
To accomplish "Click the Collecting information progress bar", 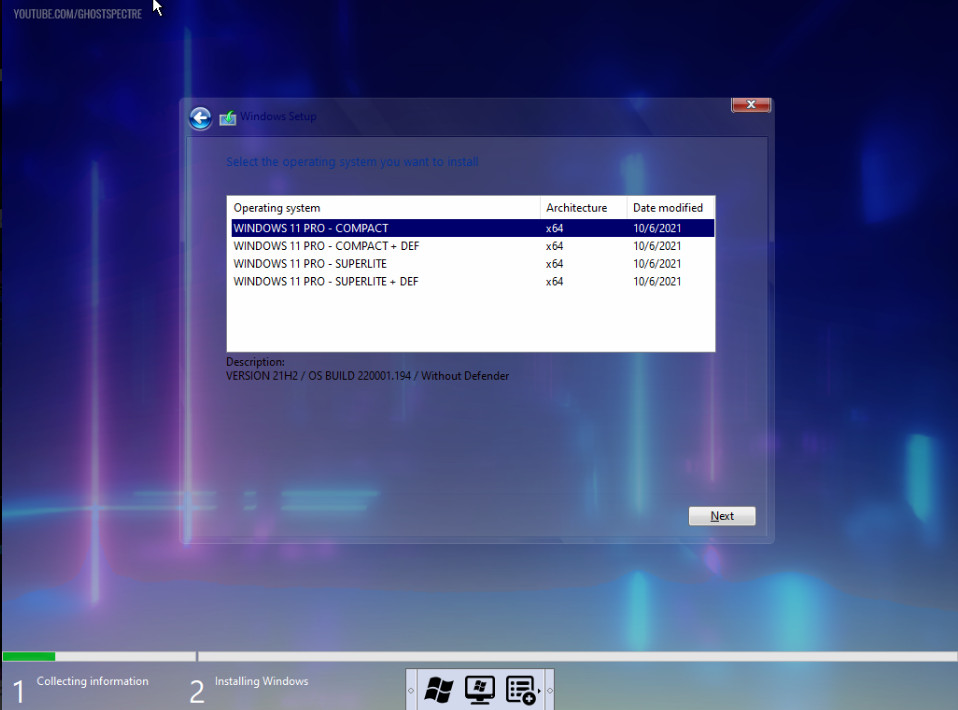I will pos(99,656).
